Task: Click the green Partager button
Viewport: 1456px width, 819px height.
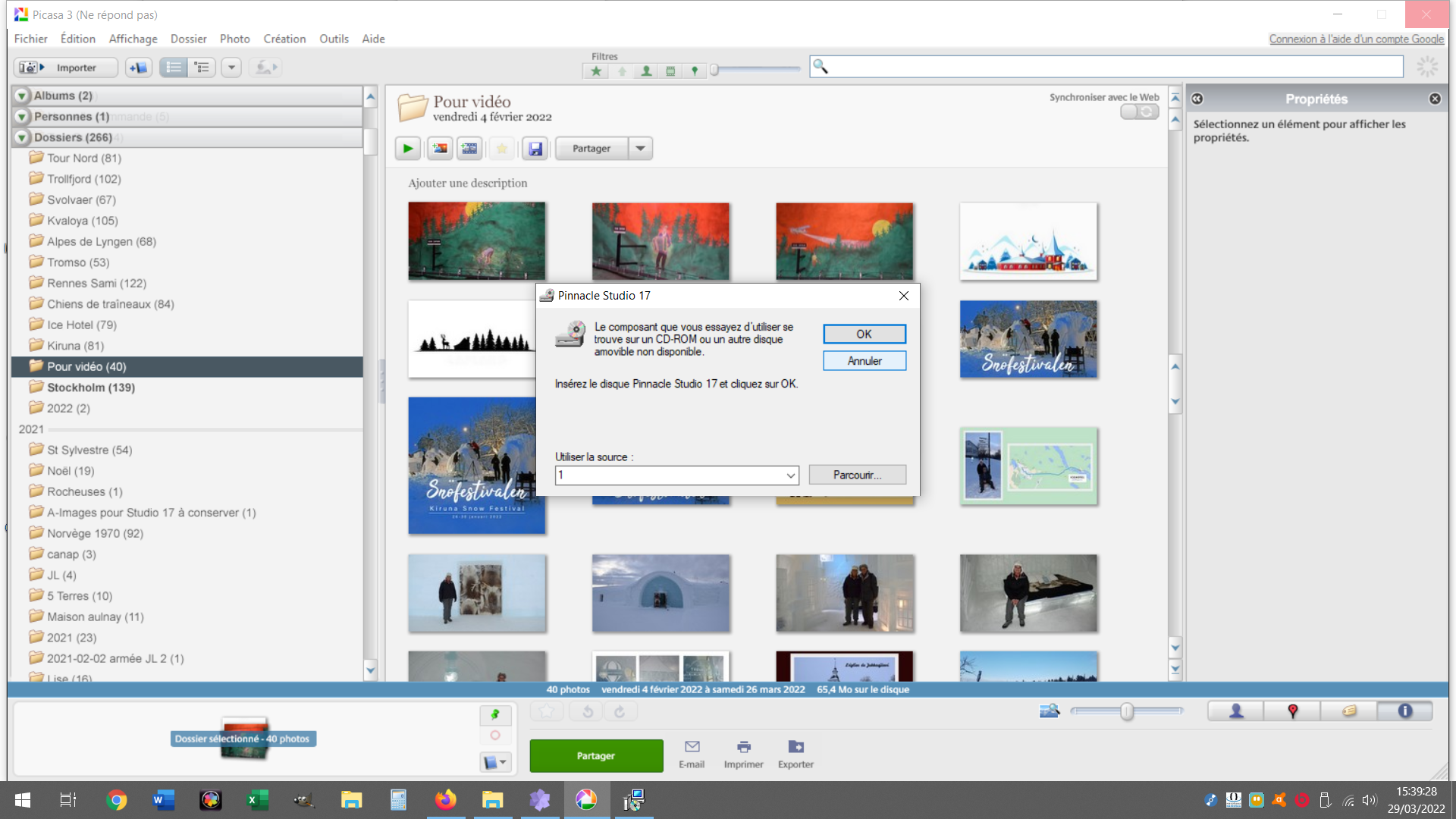Action: coord(596,756)
